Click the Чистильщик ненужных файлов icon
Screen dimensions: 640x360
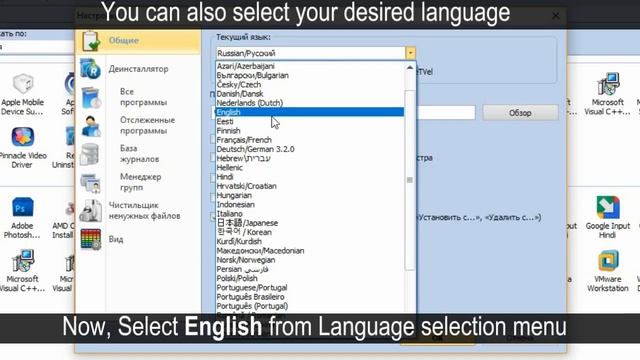91,211
